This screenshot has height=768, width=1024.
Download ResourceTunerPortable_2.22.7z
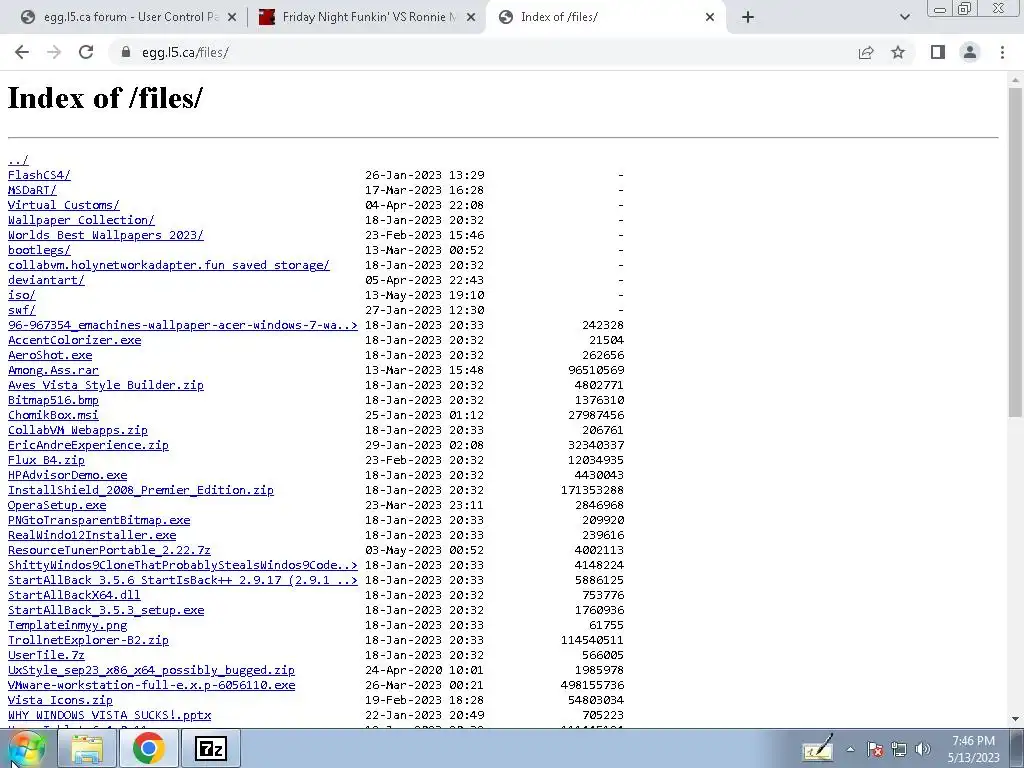(109, 551)
